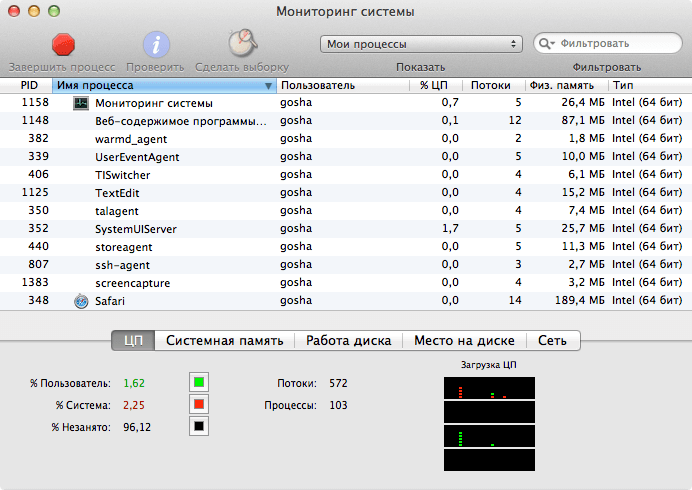Click the 'Потоки' count 572
This screenshot has width=692, height=490.
338,383
